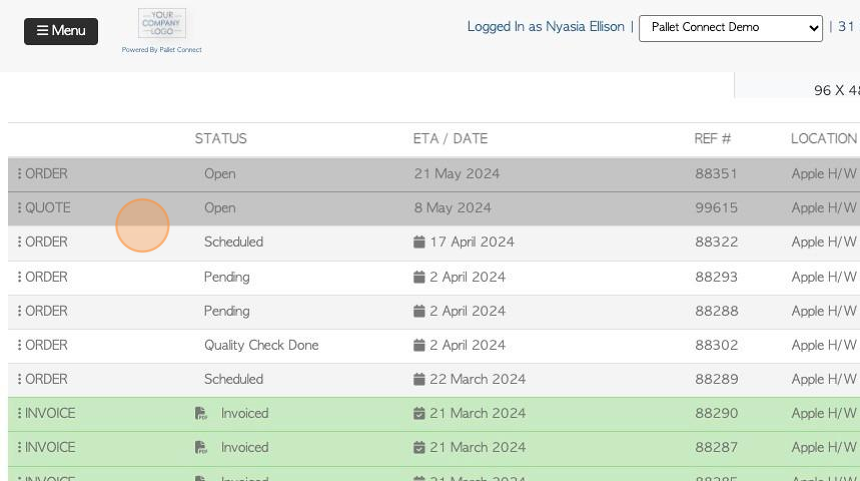Open the hamburger Menu button

(x=61, y=31)
